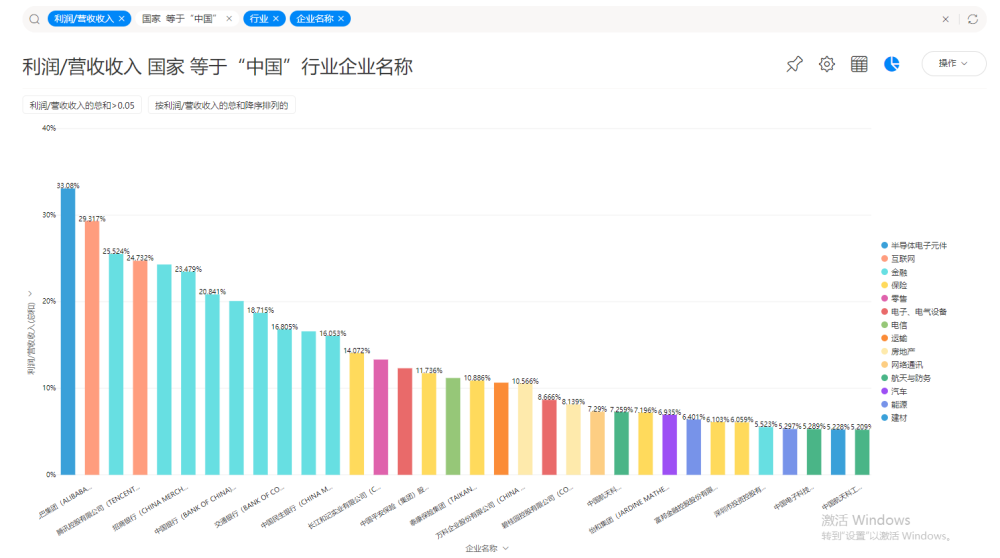Toggle 零售 legend entry
The image size is (1000, 558).
point(894,298)
